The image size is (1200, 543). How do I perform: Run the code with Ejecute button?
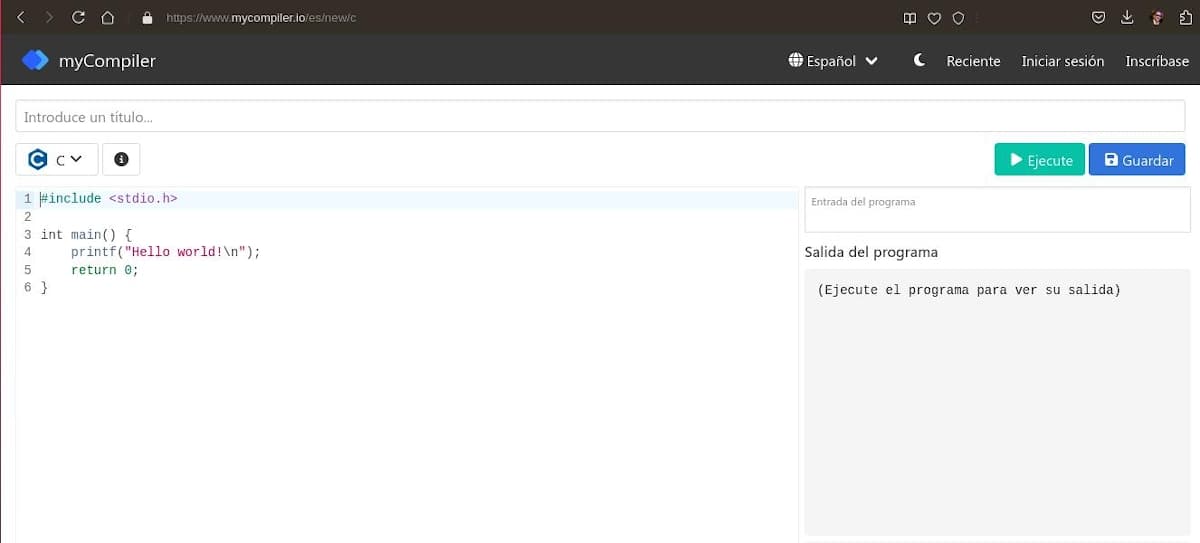pos(1039,160)
